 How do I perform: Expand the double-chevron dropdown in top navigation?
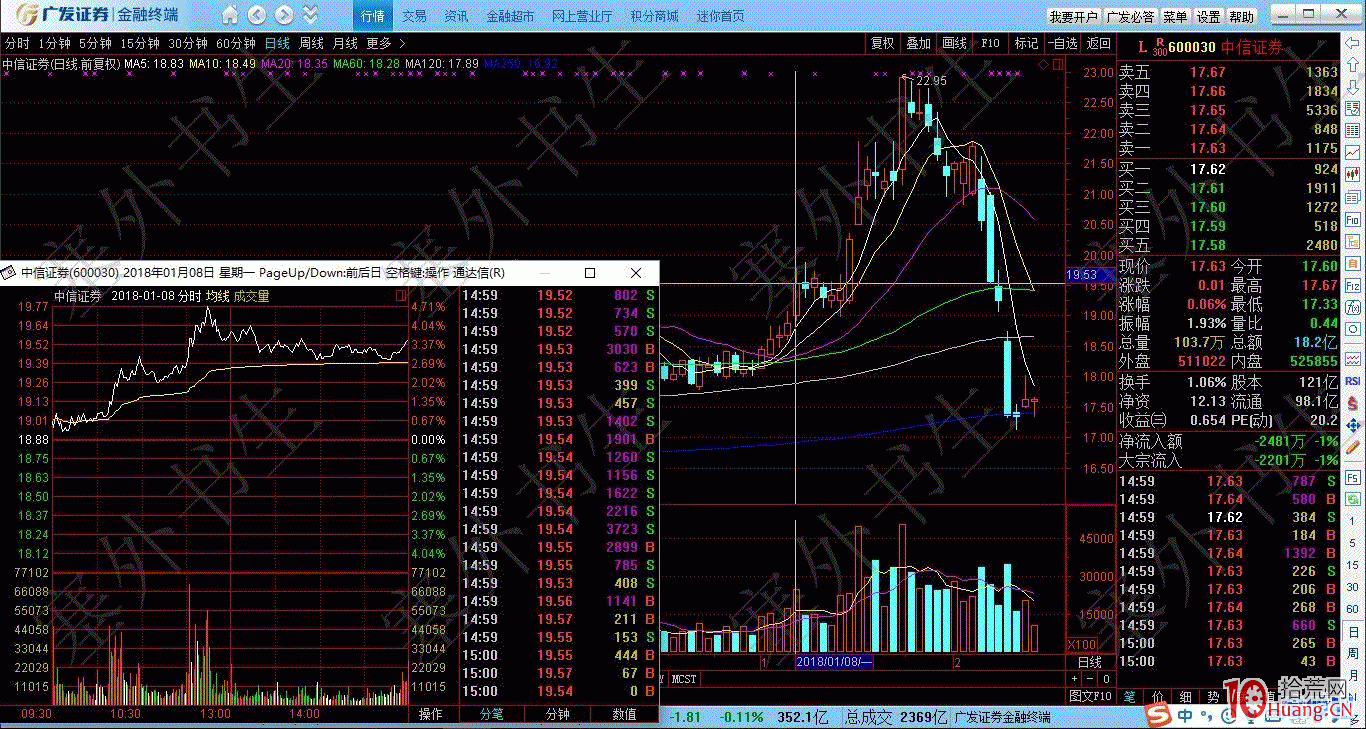click(310, 15)
